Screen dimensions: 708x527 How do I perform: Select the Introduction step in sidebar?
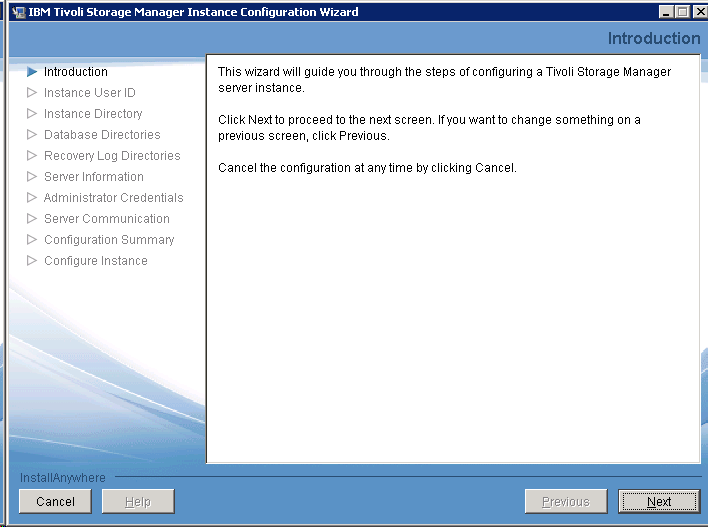coord(75,72)
